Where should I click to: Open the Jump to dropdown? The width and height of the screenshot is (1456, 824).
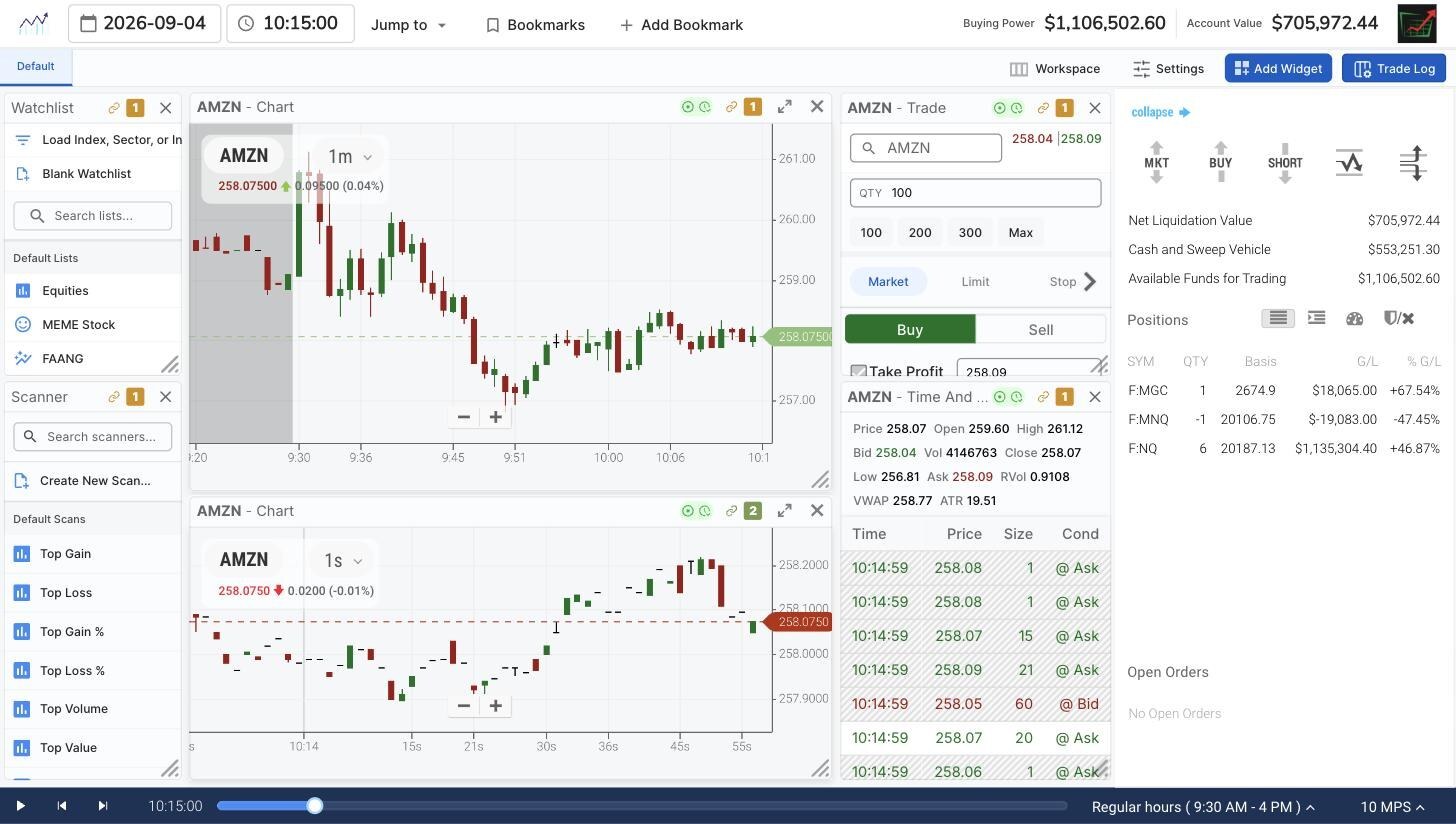[408, 25]
